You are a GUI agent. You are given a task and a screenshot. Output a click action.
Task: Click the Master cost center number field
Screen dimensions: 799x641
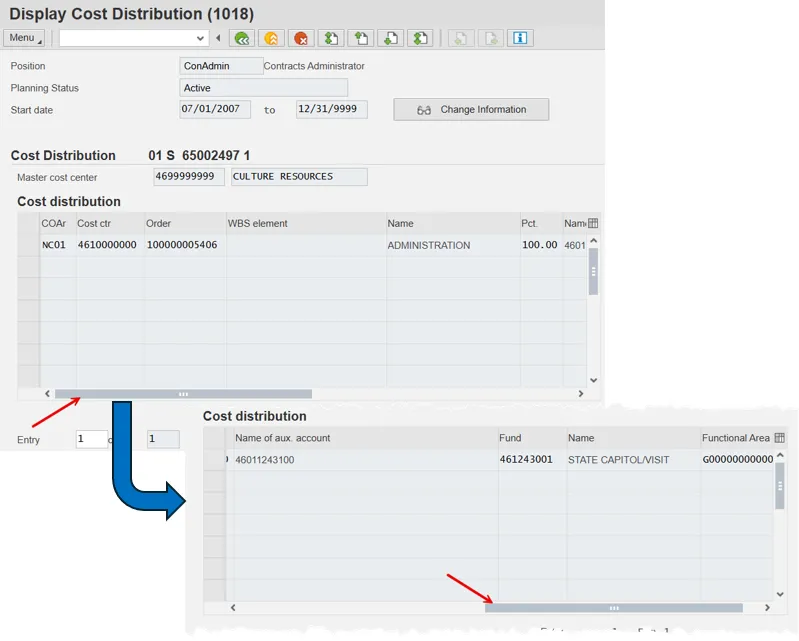189,177
